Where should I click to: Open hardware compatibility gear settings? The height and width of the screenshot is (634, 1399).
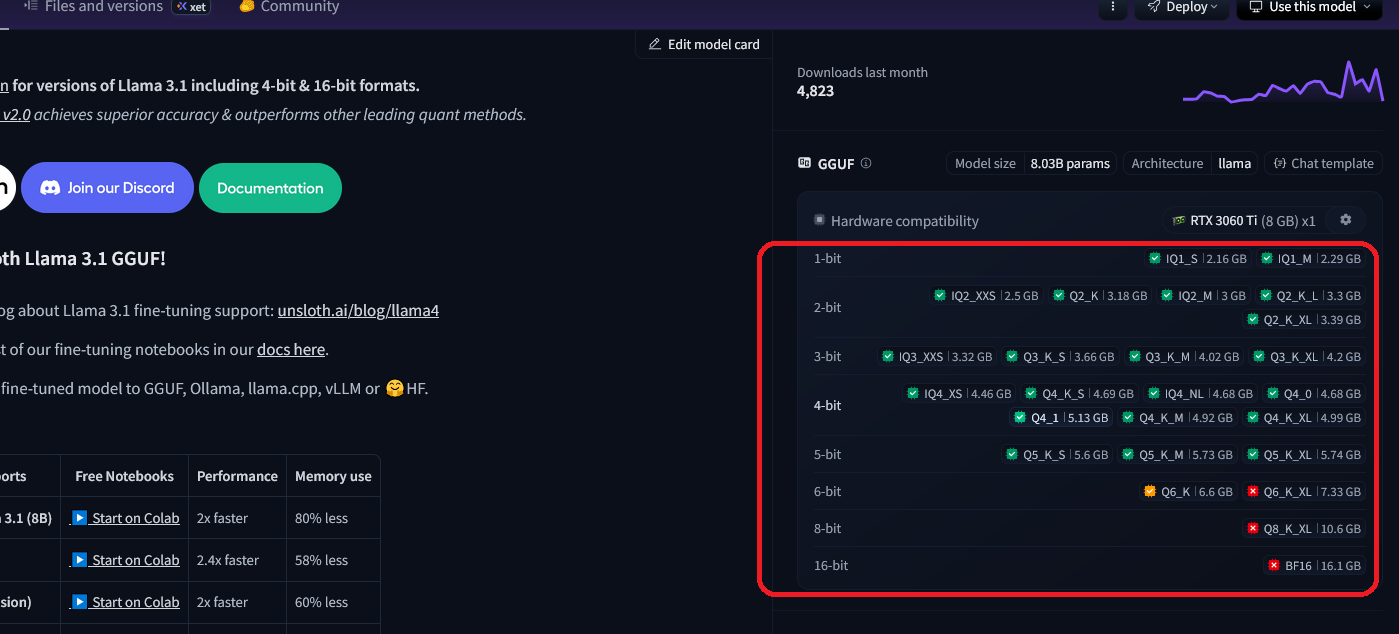tap(1346, 220)
